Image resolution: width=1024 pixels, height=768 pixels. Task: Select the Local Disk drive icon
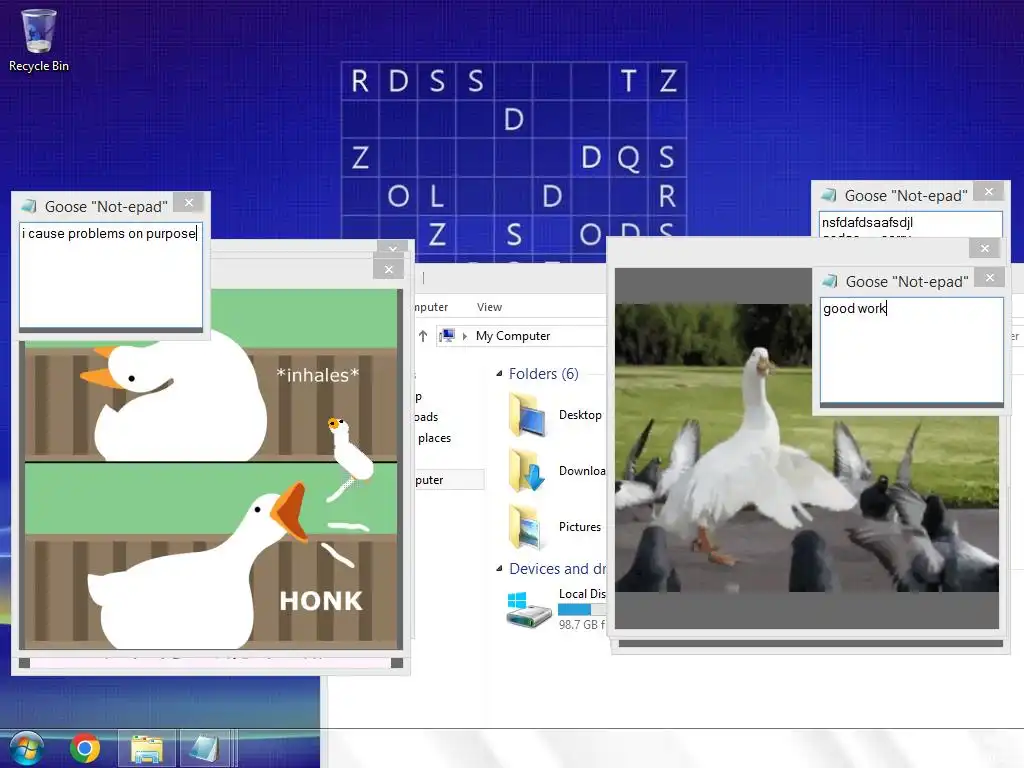tap(529, 610)
